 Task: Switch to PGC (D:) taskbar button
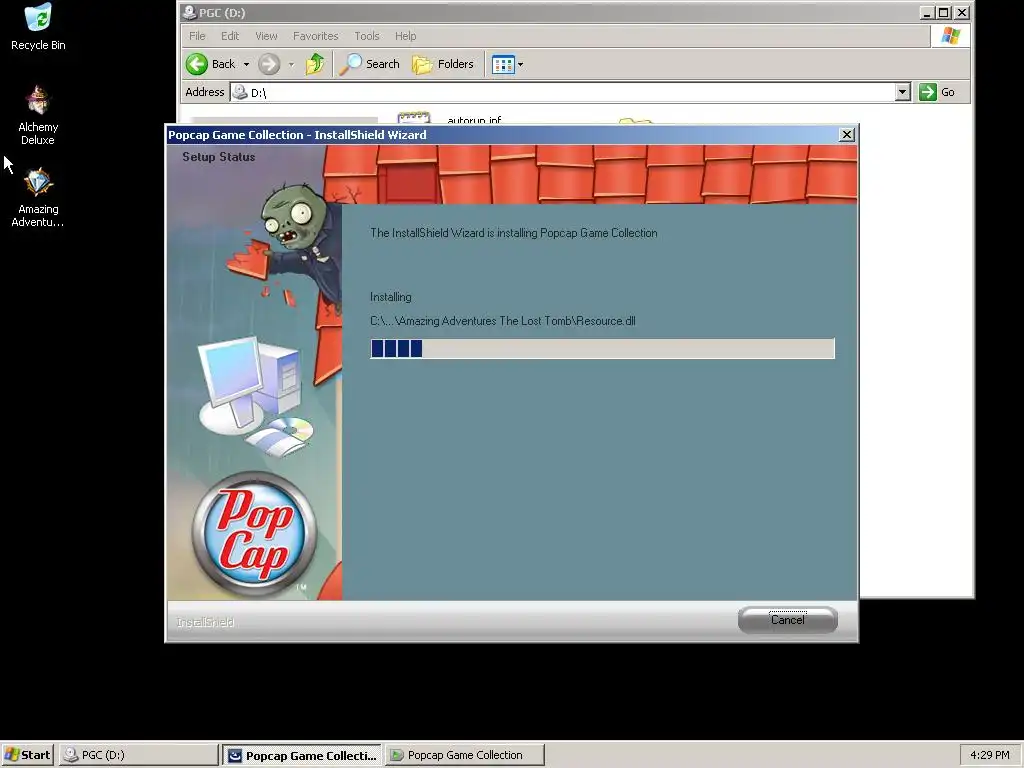click(138, 755)
